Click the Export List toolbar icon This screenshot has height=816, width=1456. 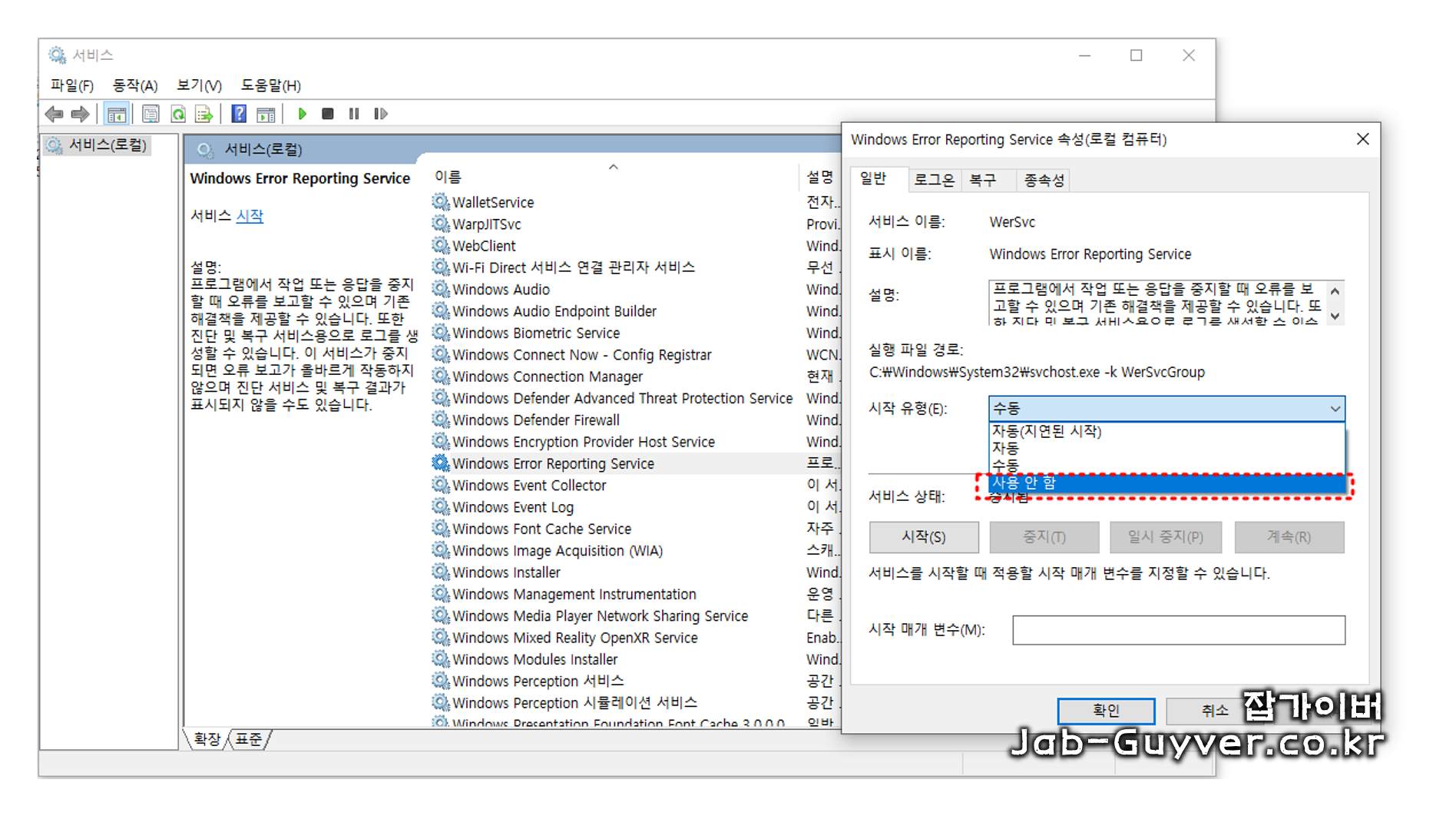[204, 114]
